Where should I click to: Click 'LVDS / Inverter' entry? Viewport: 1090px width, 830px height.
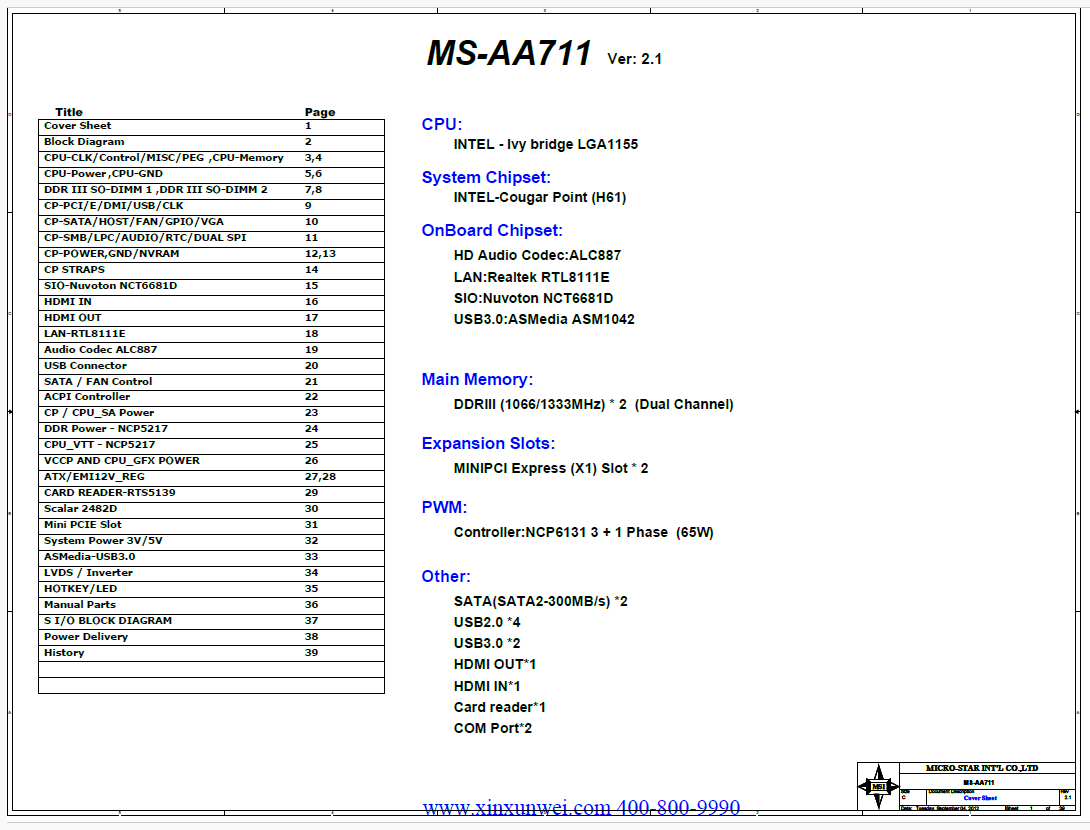point(211,573)
